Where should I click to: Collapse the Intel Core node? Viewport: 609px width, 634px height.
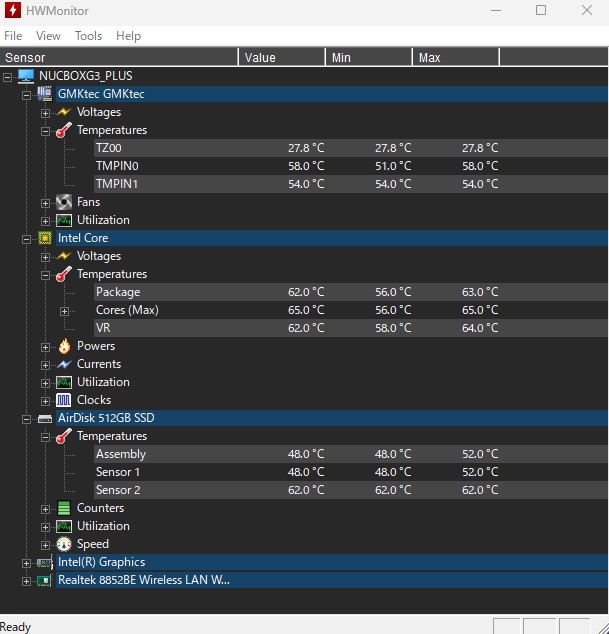click(26, 239)
